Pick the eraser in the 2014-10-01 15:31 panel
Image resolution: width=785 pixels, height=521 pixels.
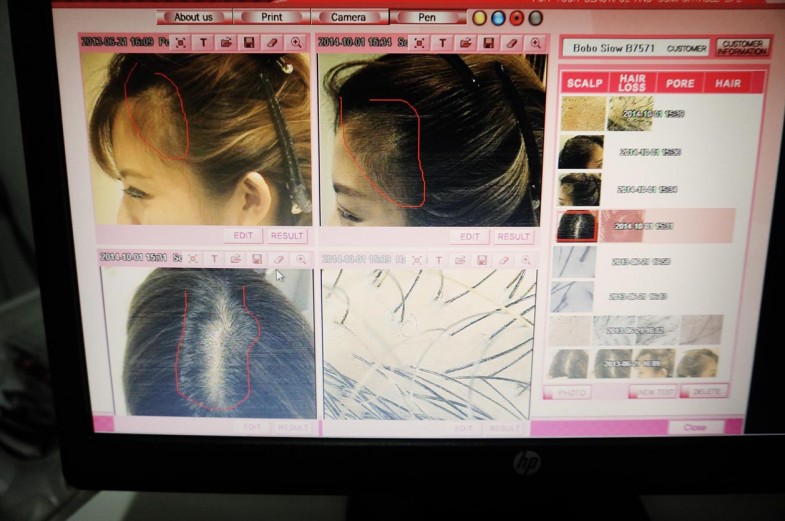pyautogui.click(x=279, y=259)
